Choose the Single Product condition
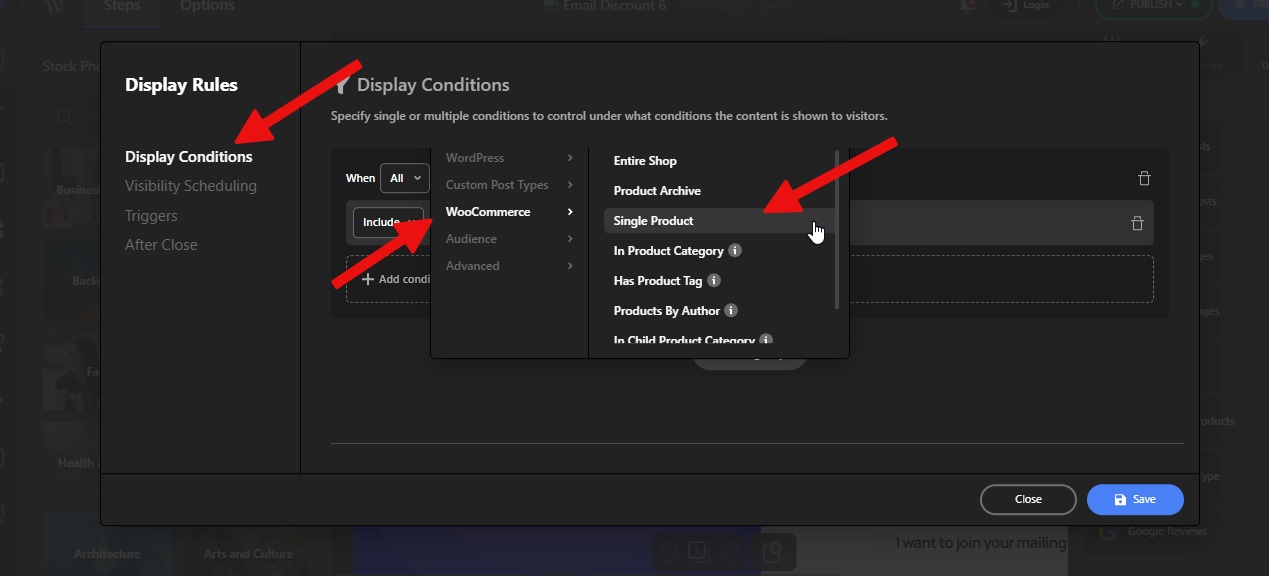 (717, 221)
